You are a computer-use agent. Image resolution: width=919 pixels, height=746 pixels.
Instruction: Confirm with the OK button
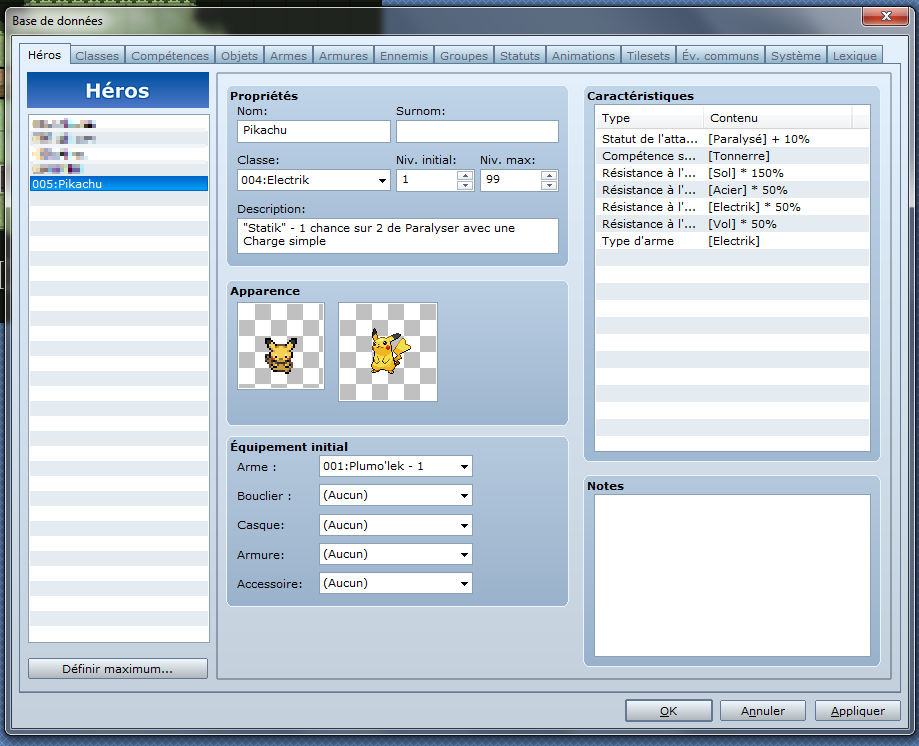(668, 711)
